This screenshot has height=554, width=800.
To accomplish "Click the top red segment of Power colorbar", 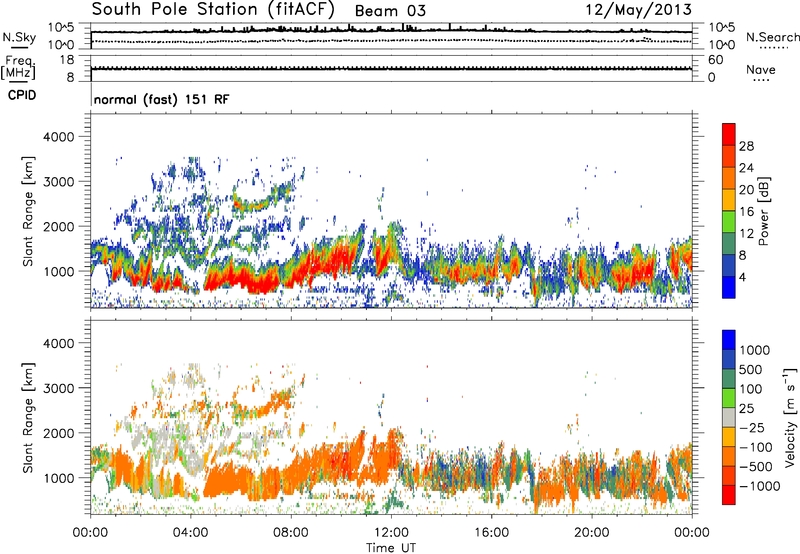I will tap(729, 135).
